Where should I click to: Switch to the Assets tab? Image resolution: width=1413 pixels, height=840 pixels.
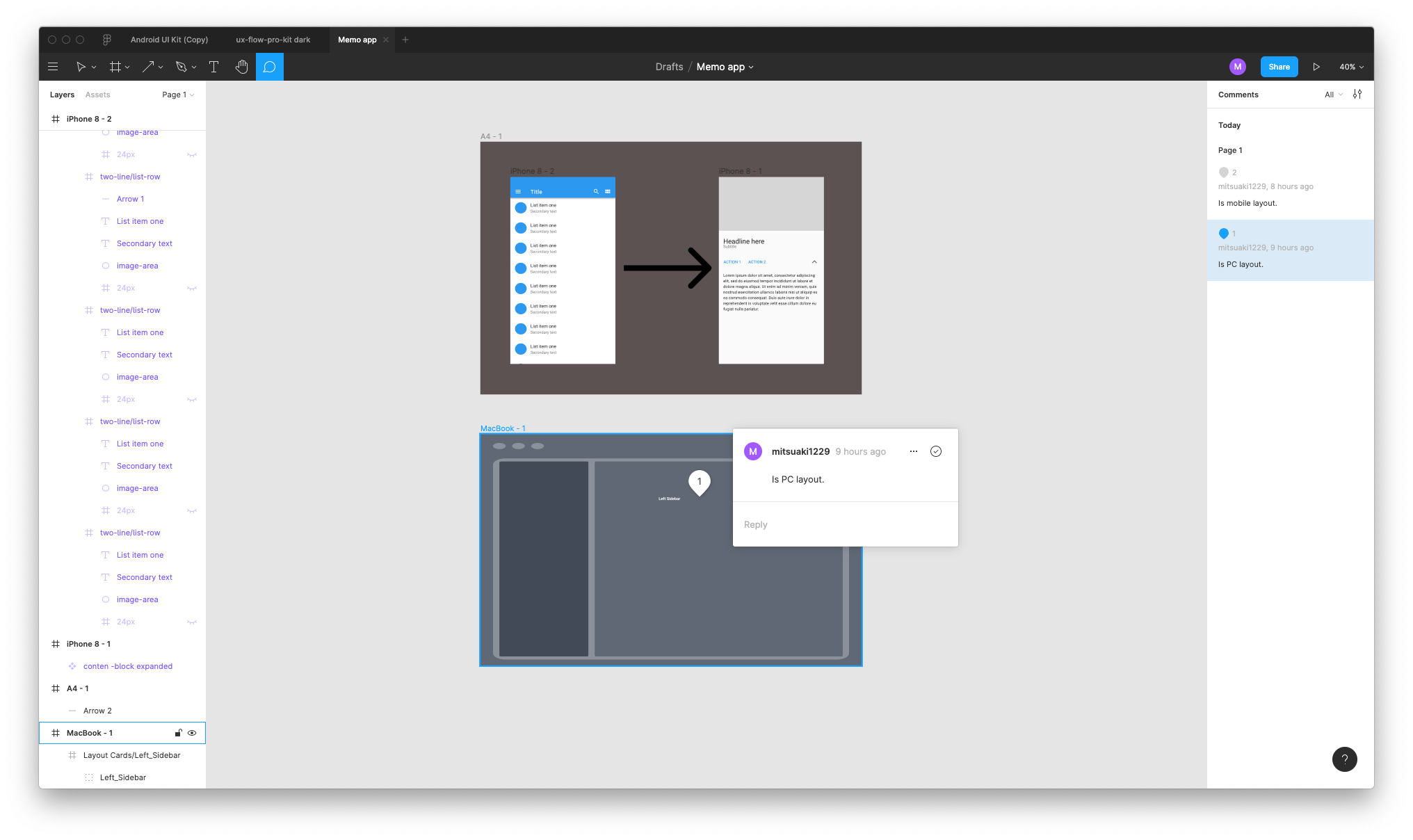[97, 95]
